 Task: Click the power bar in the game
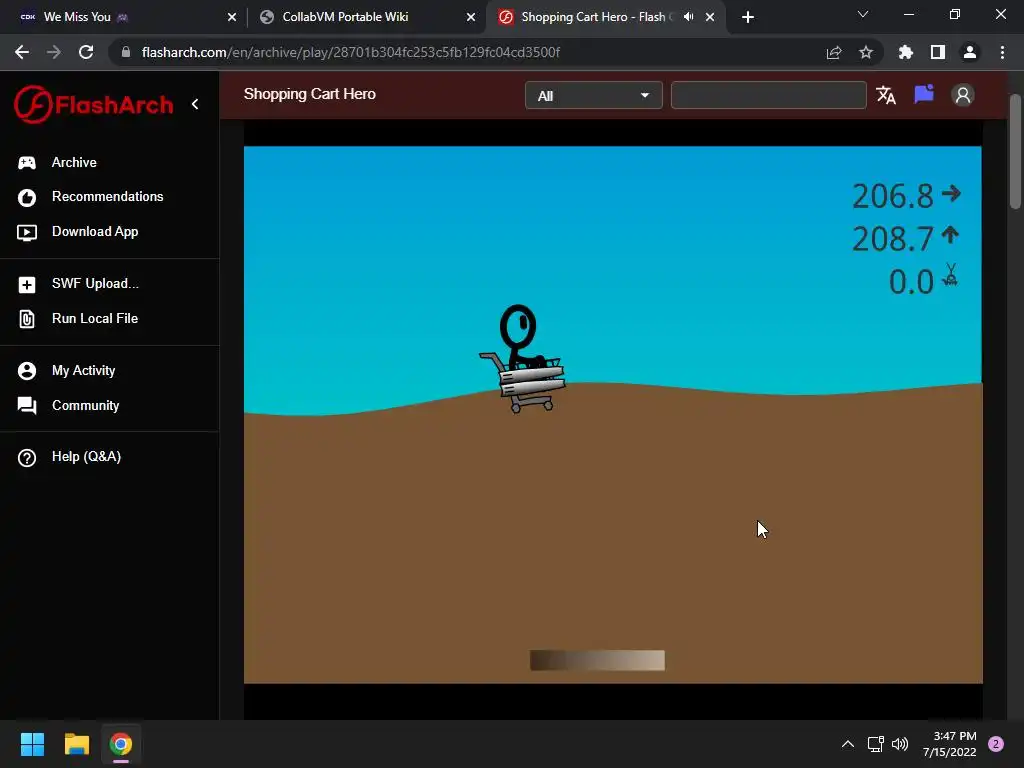coord(597,660)
